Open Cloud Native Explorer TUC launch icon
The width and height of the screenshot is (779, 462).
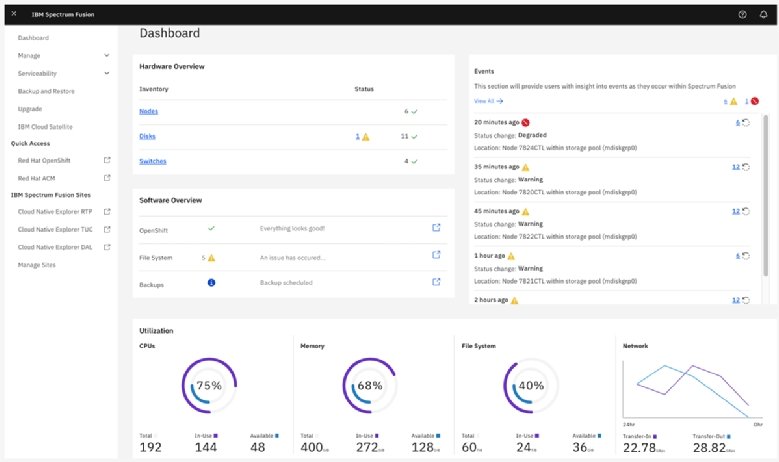pyautogui.click(x=107, y=230)
